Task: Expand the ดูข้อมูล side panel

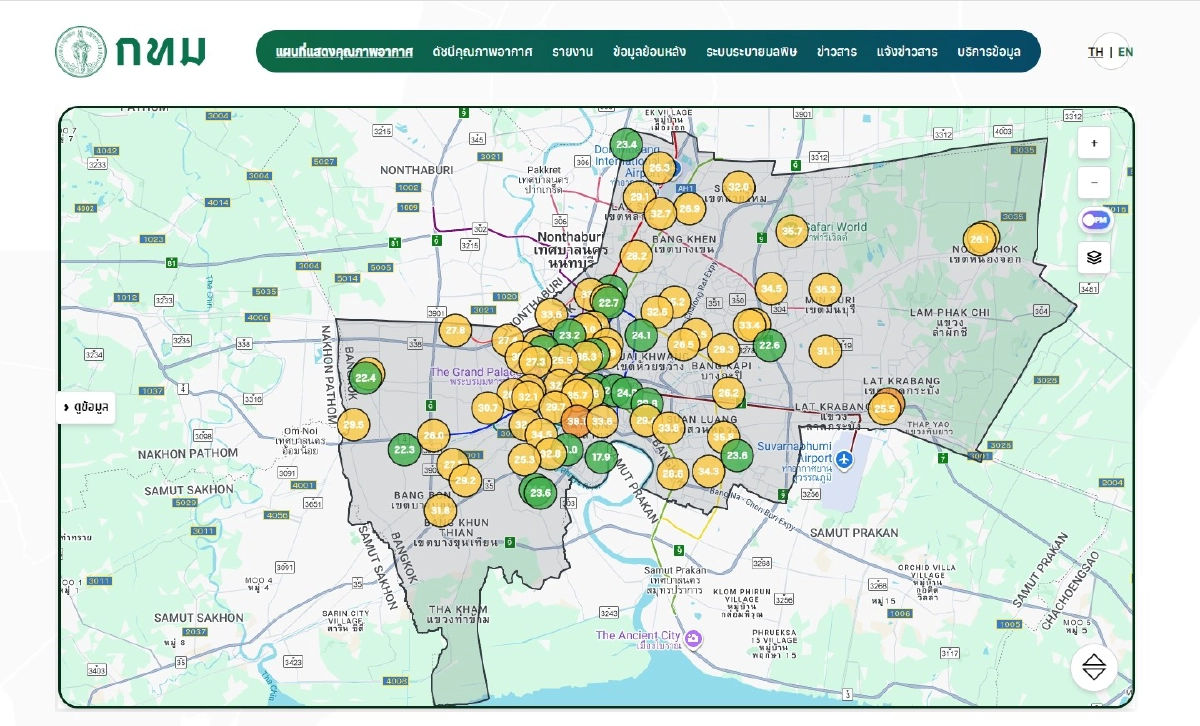Action: 86,407
